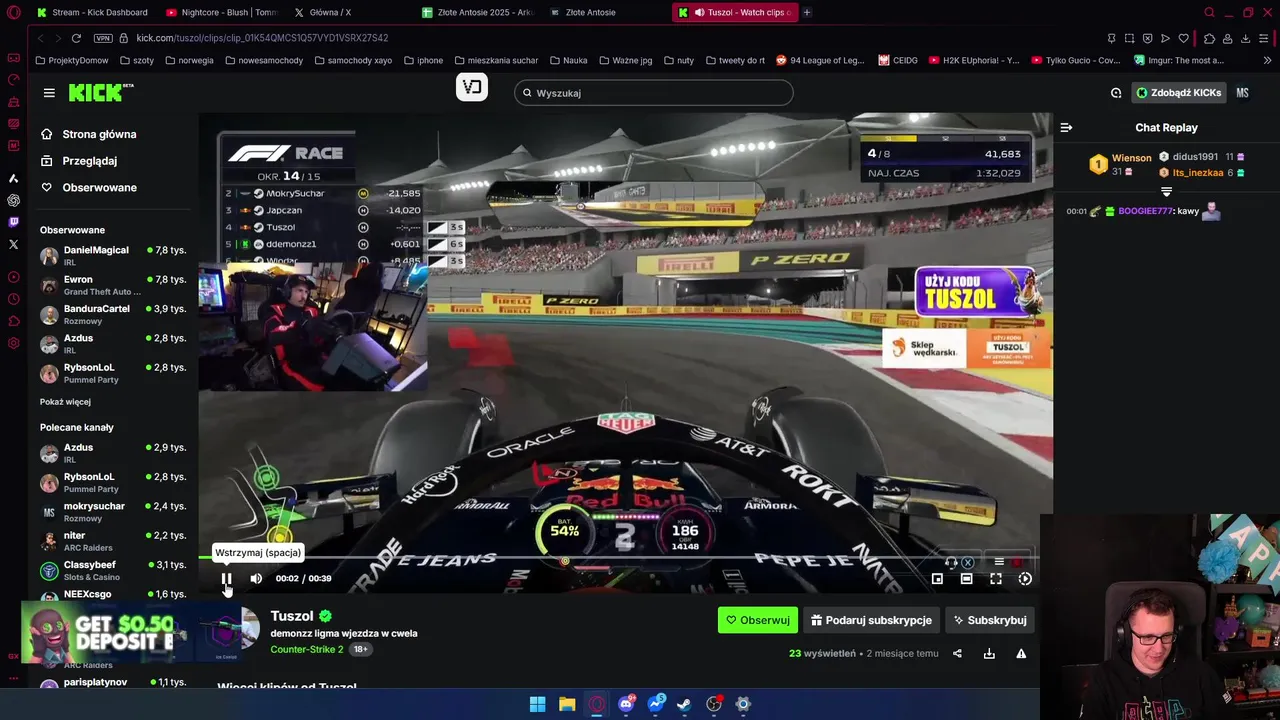1280x720 pixels.
Task: Open the Kick hamburger menu
Action: point(49,93)
